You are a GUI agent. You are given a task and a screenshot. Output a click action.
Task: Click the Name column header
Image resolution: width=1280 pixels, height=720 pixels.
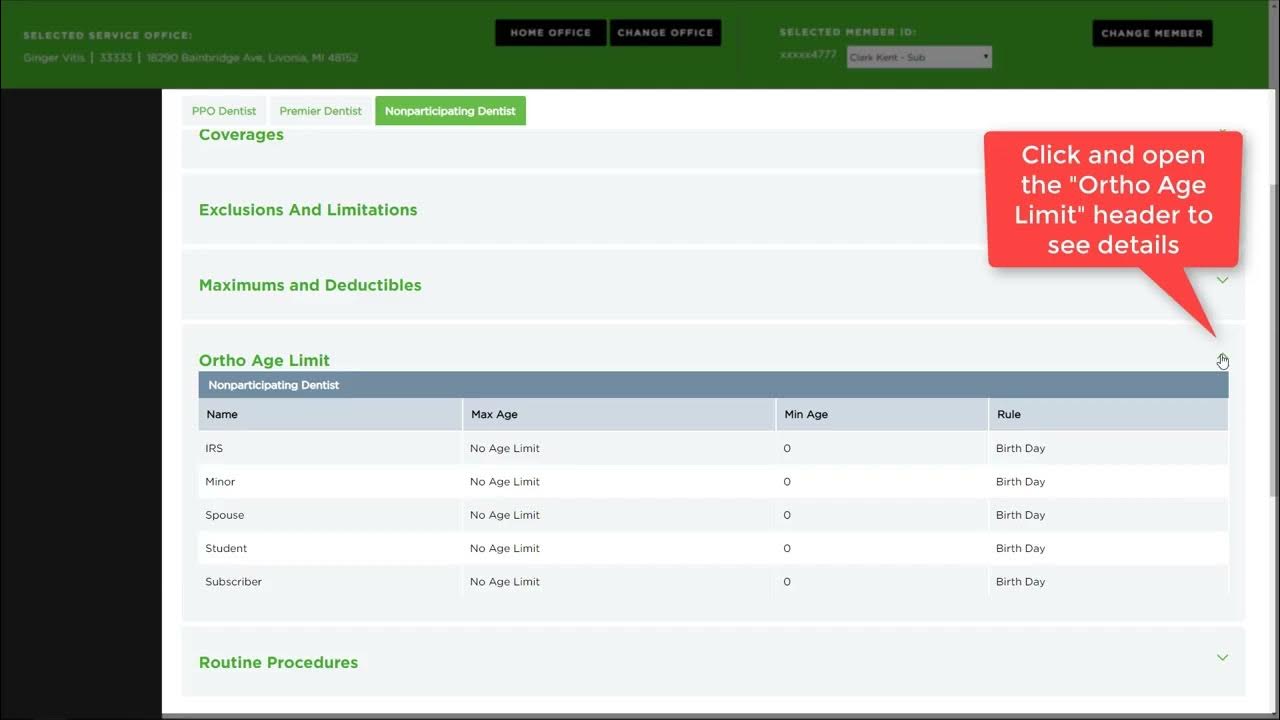[x=330, y=414]
